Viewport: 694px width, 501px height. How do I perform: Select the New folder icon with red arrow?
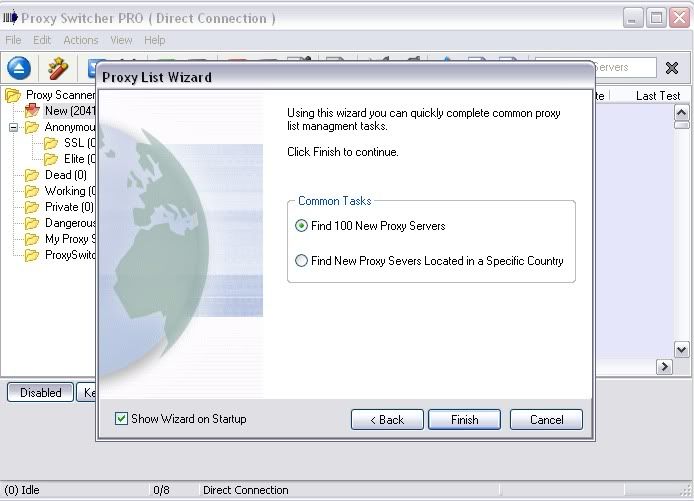32,111
